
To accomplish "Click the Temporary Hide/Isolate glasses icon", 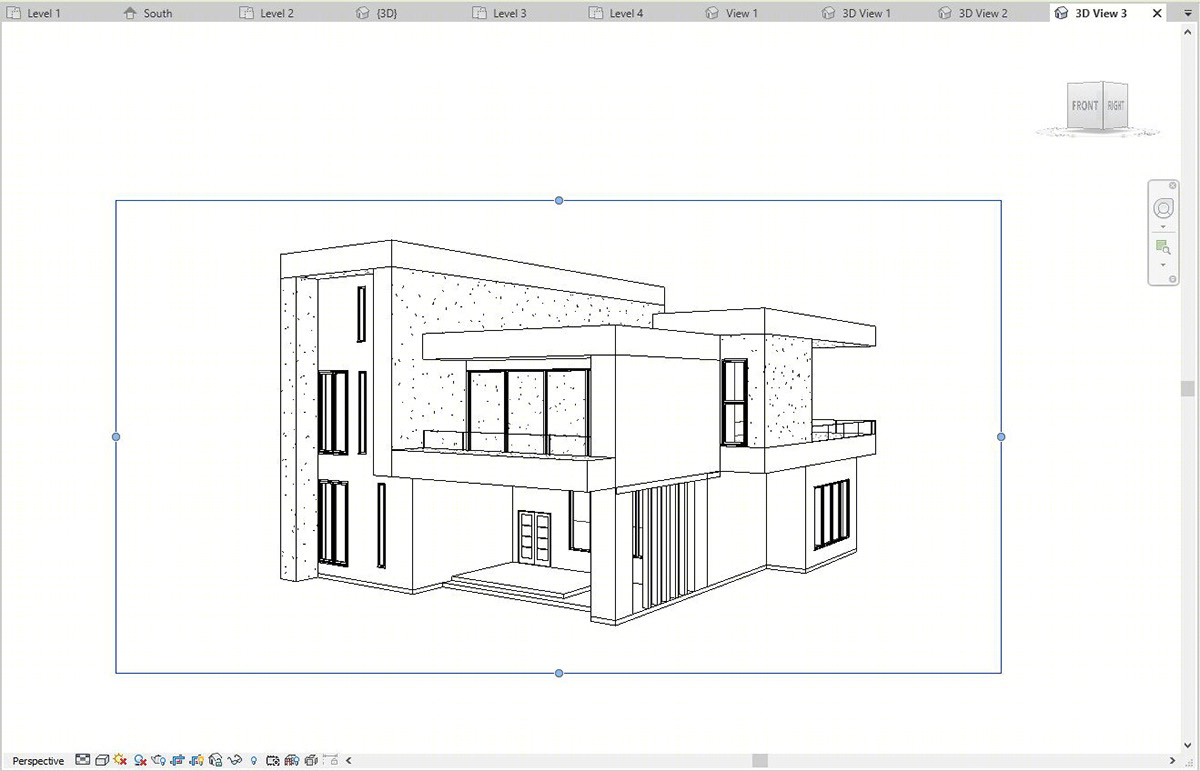I will tap(235, 761).
